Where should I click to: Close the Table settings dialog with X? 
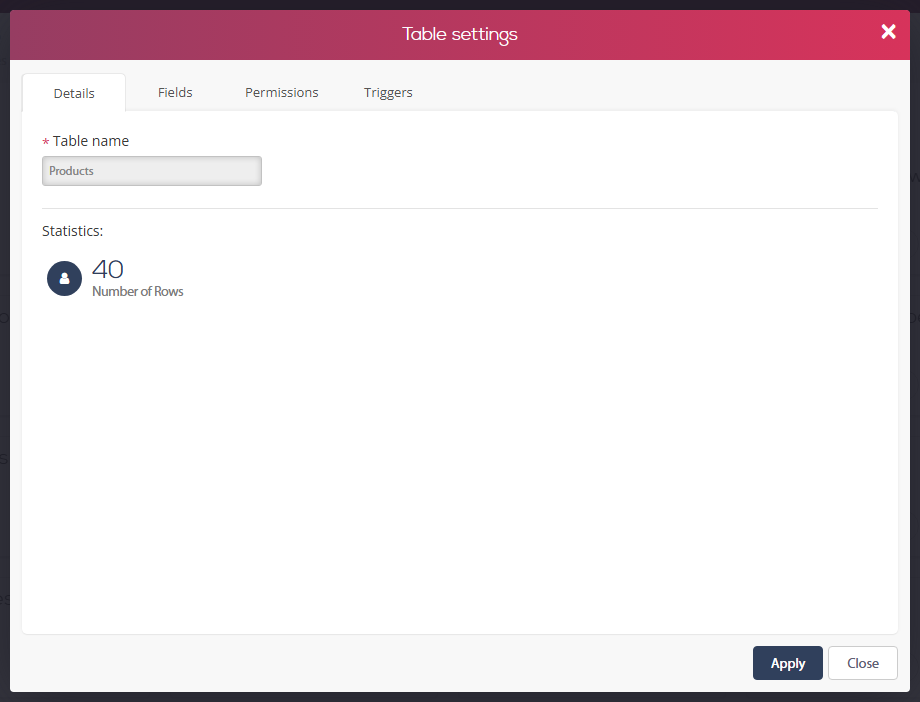pyautogui.click(x=888, y=32)
